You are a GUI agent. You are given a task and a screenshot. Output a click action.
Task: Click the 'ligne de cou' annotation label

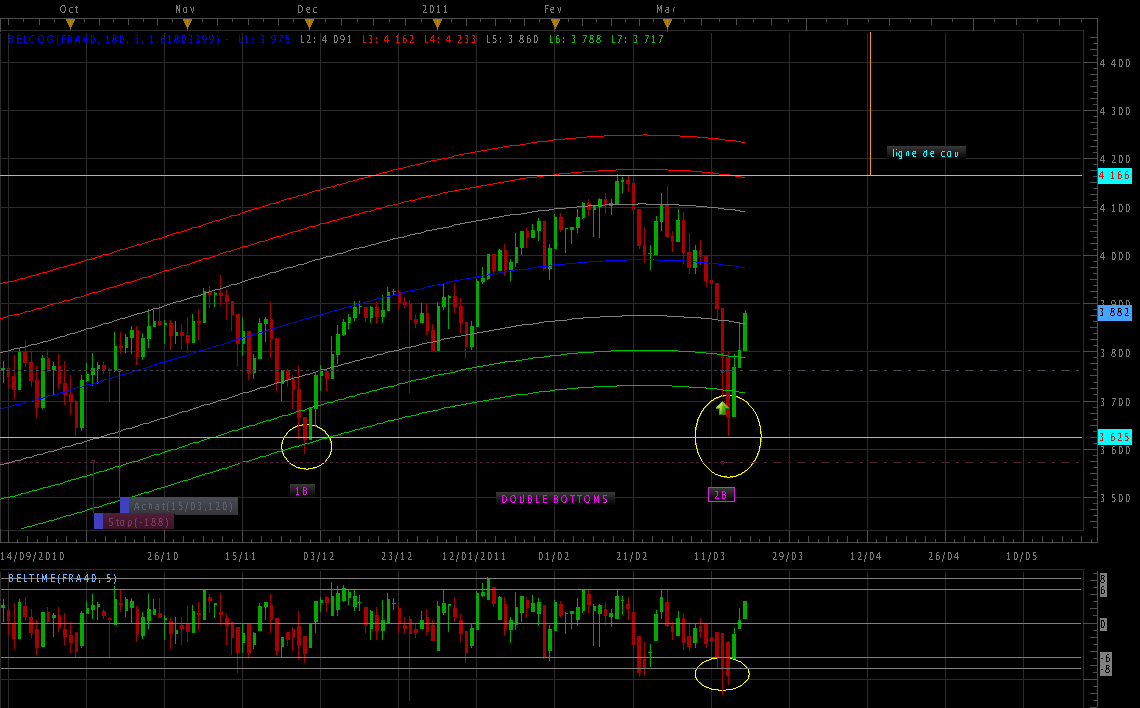(926, 153)
